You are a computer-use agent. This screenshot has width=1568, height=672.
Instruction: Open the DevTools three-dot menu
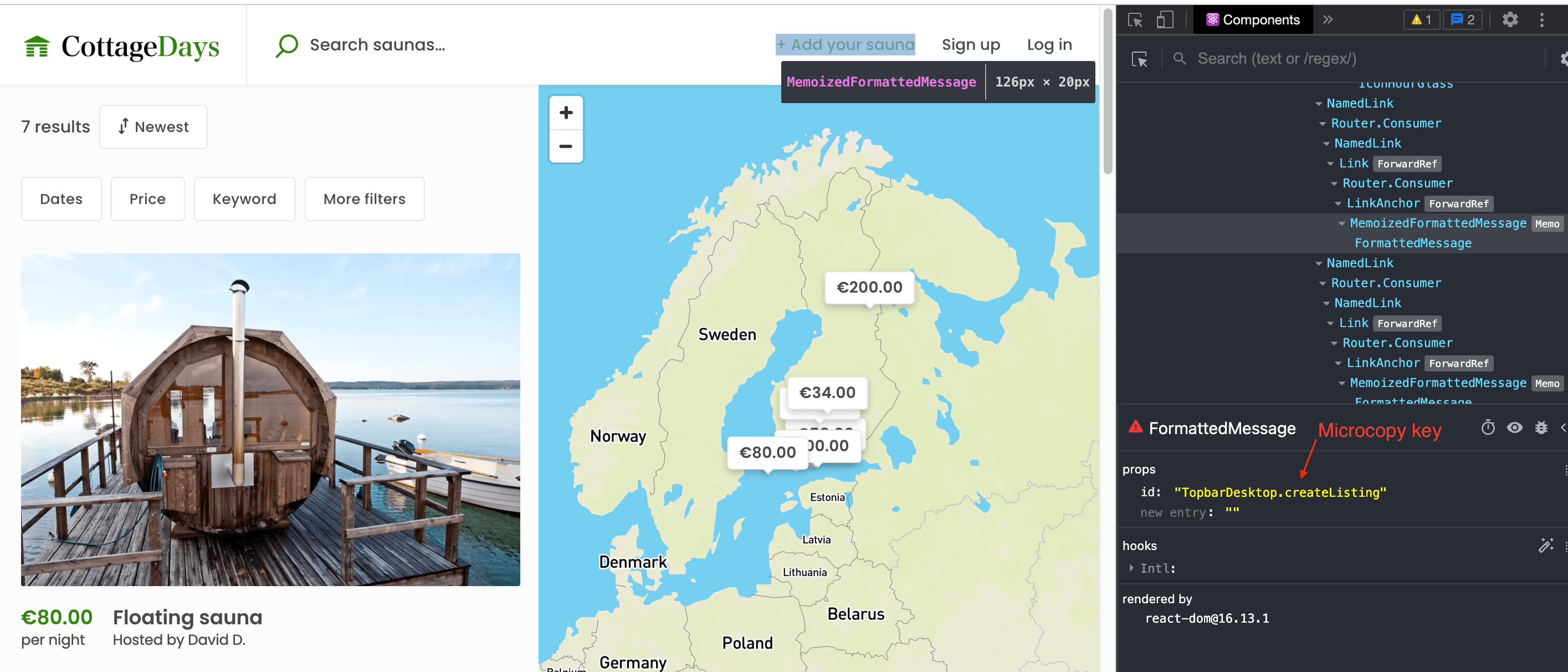pyautogui.click(x=1541, y=20)
